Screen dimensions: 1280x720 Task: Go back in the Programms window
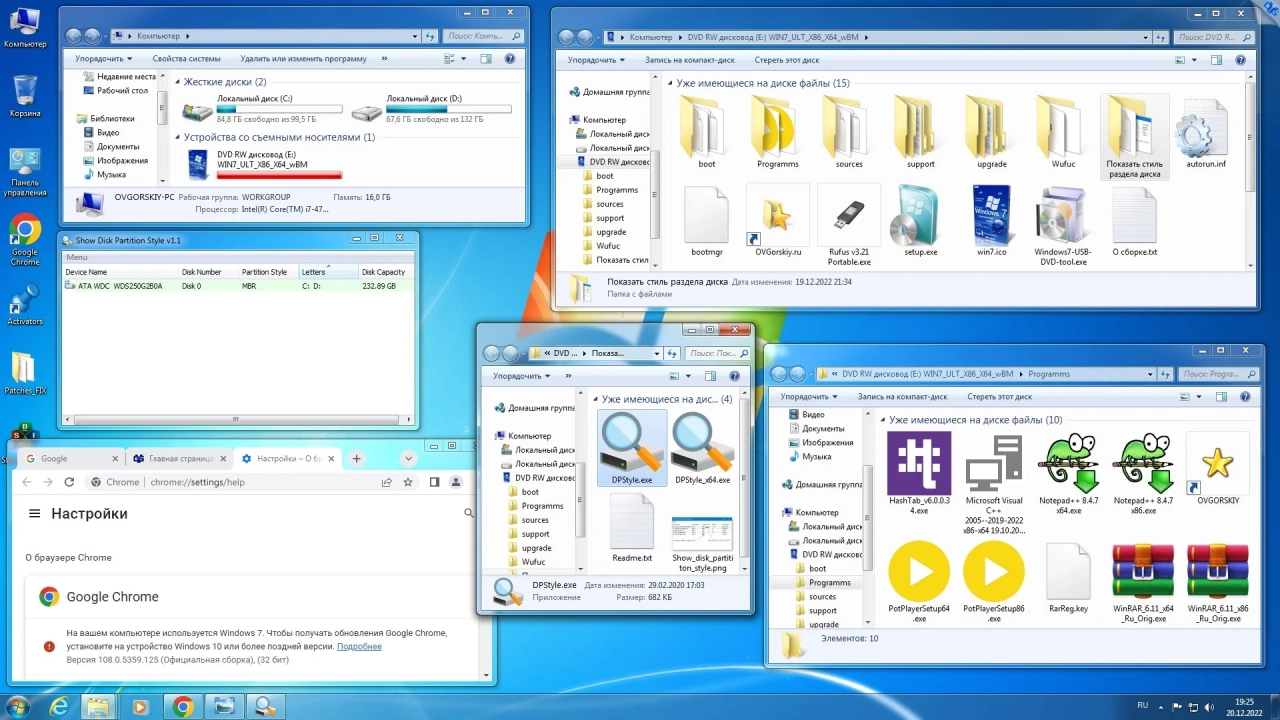click(x=781, y=374)
